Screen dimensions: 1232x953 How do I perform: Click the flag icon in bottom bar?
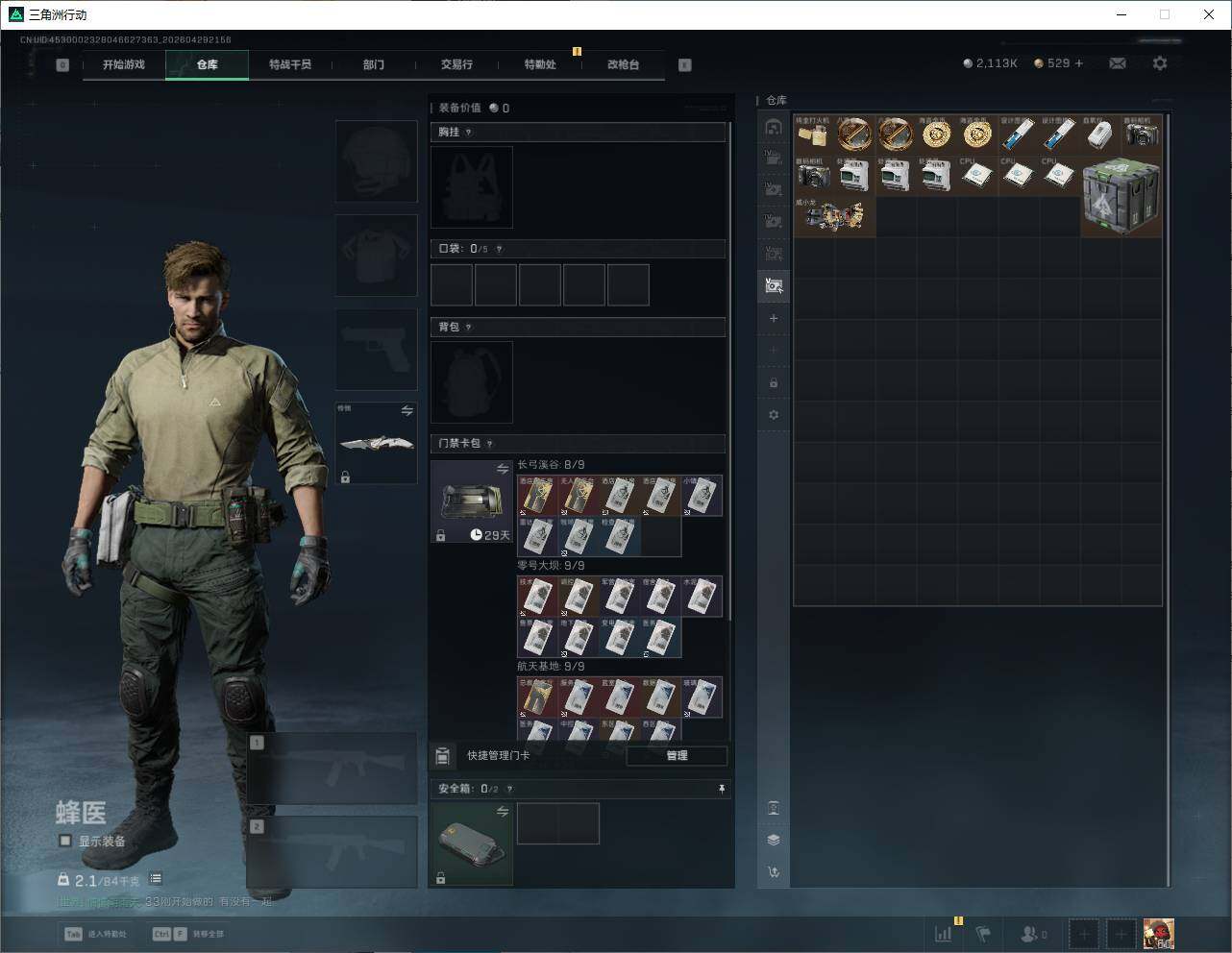983,933
